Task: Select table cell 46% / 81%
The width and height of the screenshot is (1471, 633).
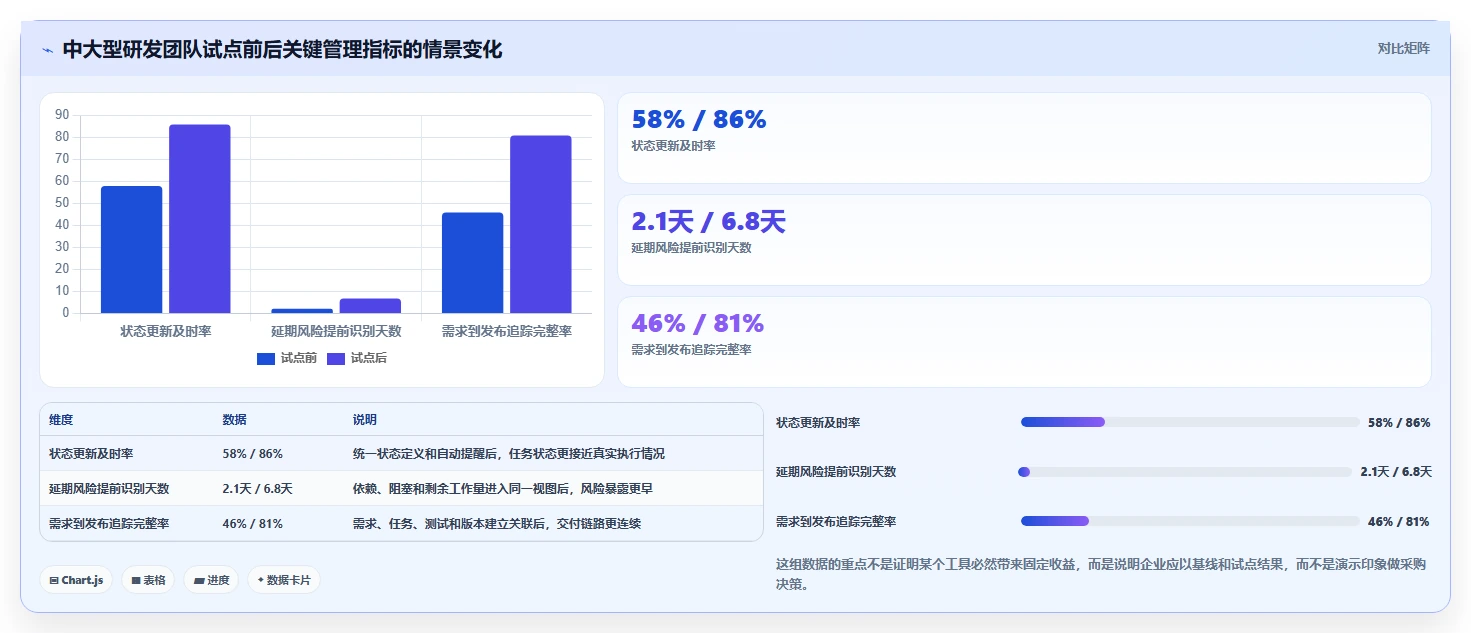Action: 252,524
